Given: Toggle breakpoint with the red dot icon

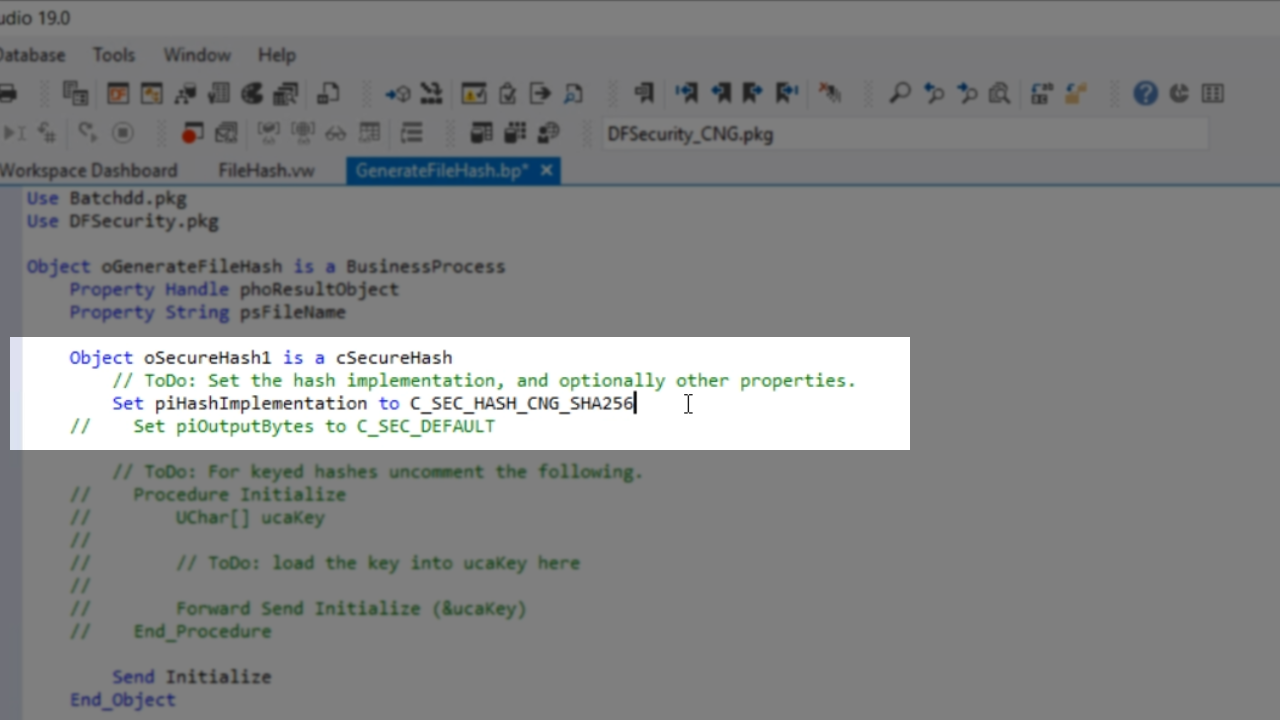Looking at the screenshot, I should [192, 133].
